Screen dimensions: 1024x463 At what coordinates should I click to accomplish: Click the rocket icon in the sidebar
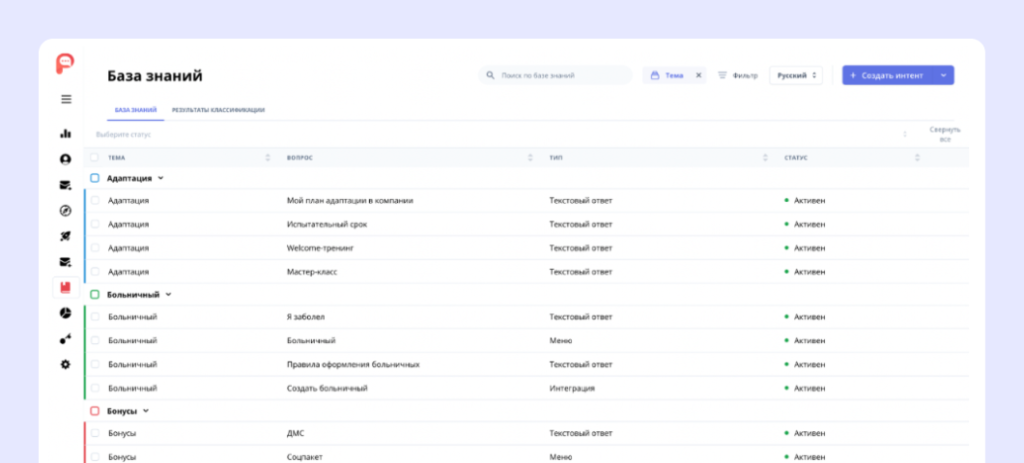pyautogui.click(x=66, y=236)
